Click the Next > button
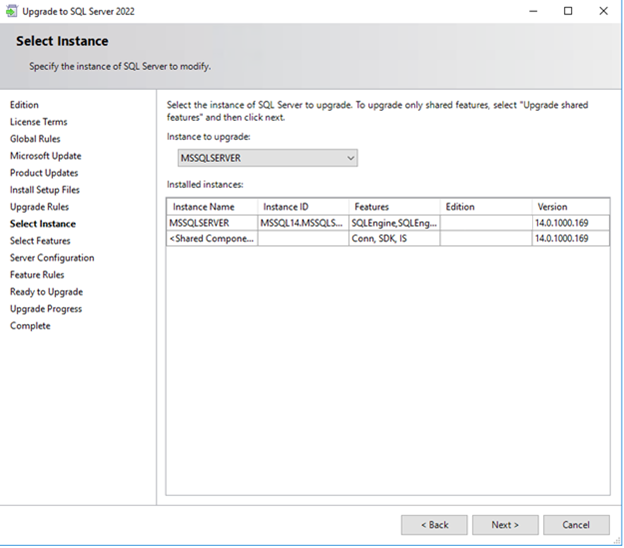 click(505, 525)
